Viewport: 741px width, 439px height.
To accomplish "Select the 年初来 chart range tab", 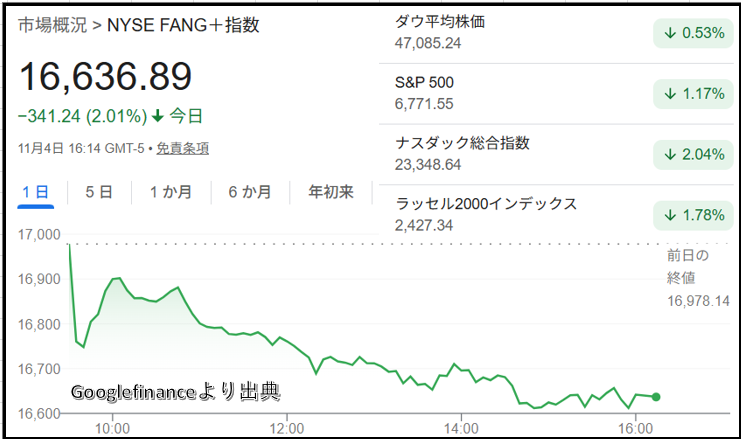I will click(330, 192).
